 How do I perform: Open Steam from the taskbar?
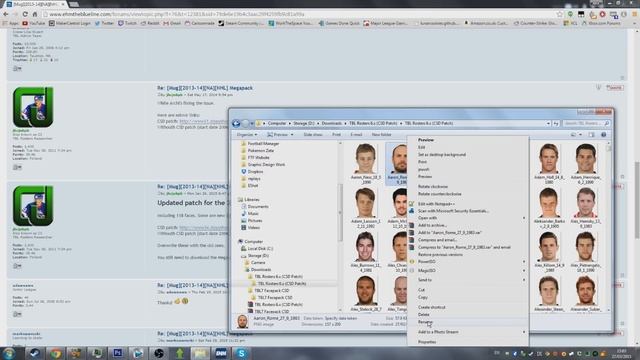click(x=34, y=353)
